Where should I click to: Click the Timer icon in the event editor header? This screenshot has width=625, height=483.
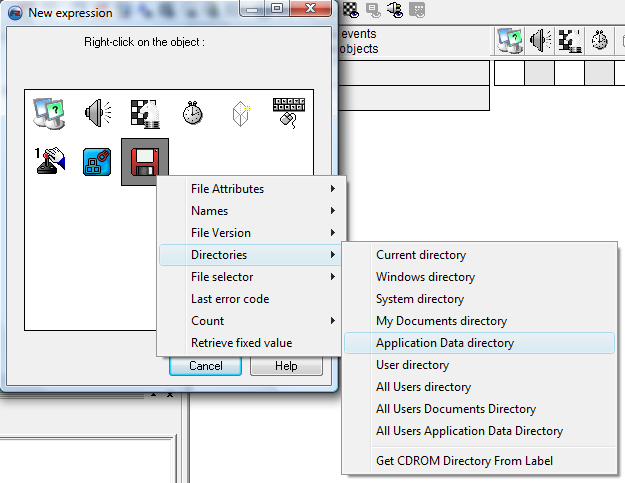point(600,41)
